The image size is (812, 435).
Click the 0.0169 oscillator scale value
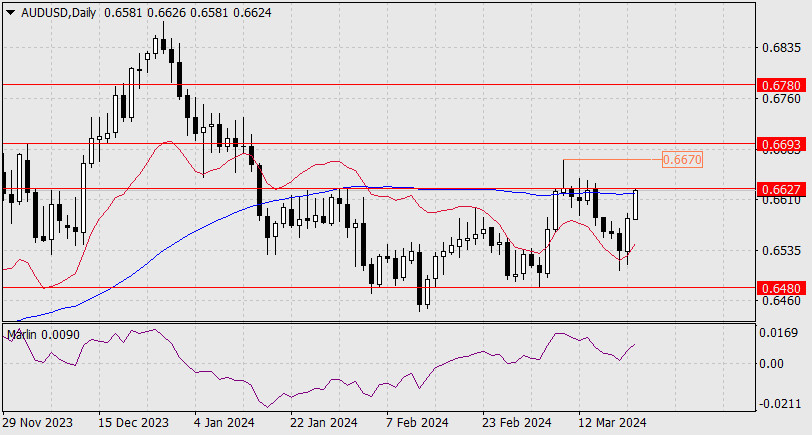point(778,332)
